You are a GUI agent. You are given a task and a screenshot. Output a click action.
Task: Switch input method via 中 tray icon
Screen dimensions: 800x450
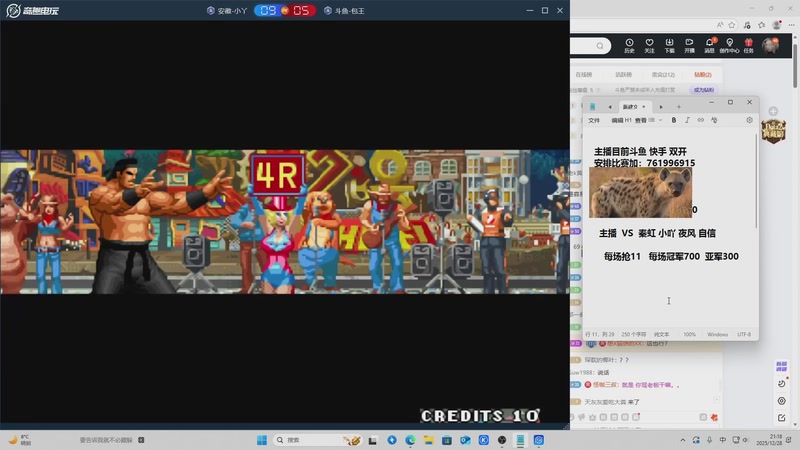coord(722,440)
